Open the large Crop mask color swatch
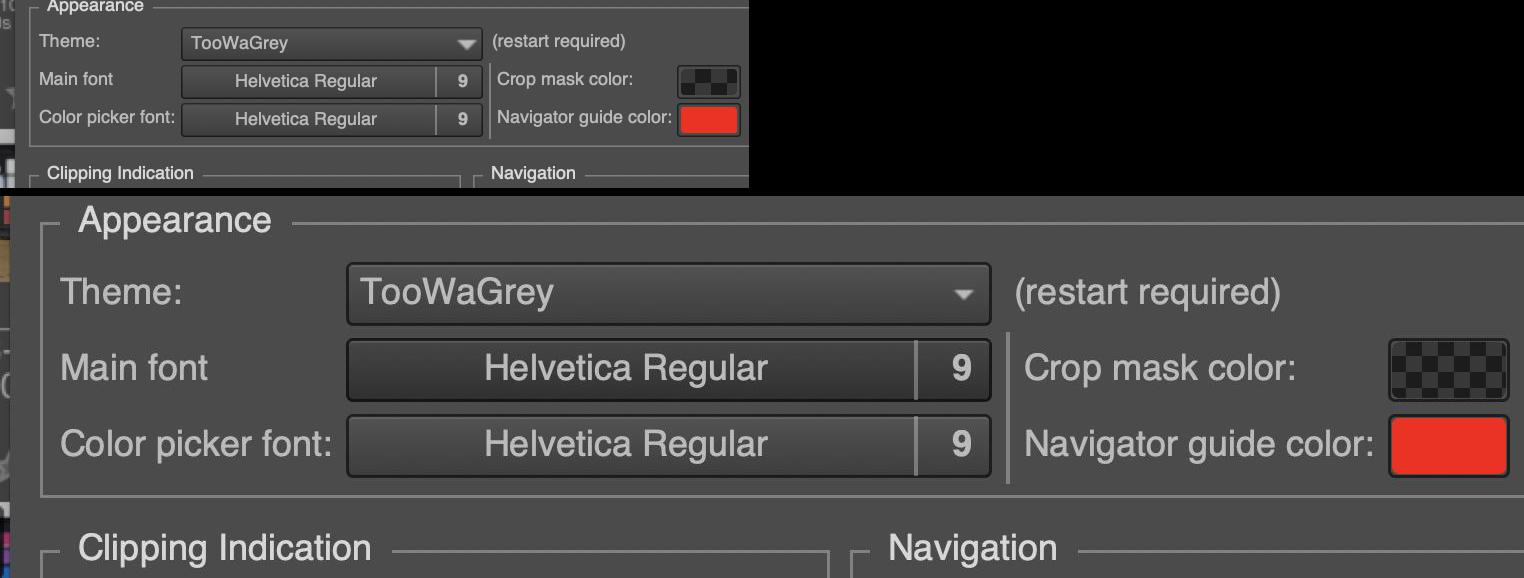 1448,369
